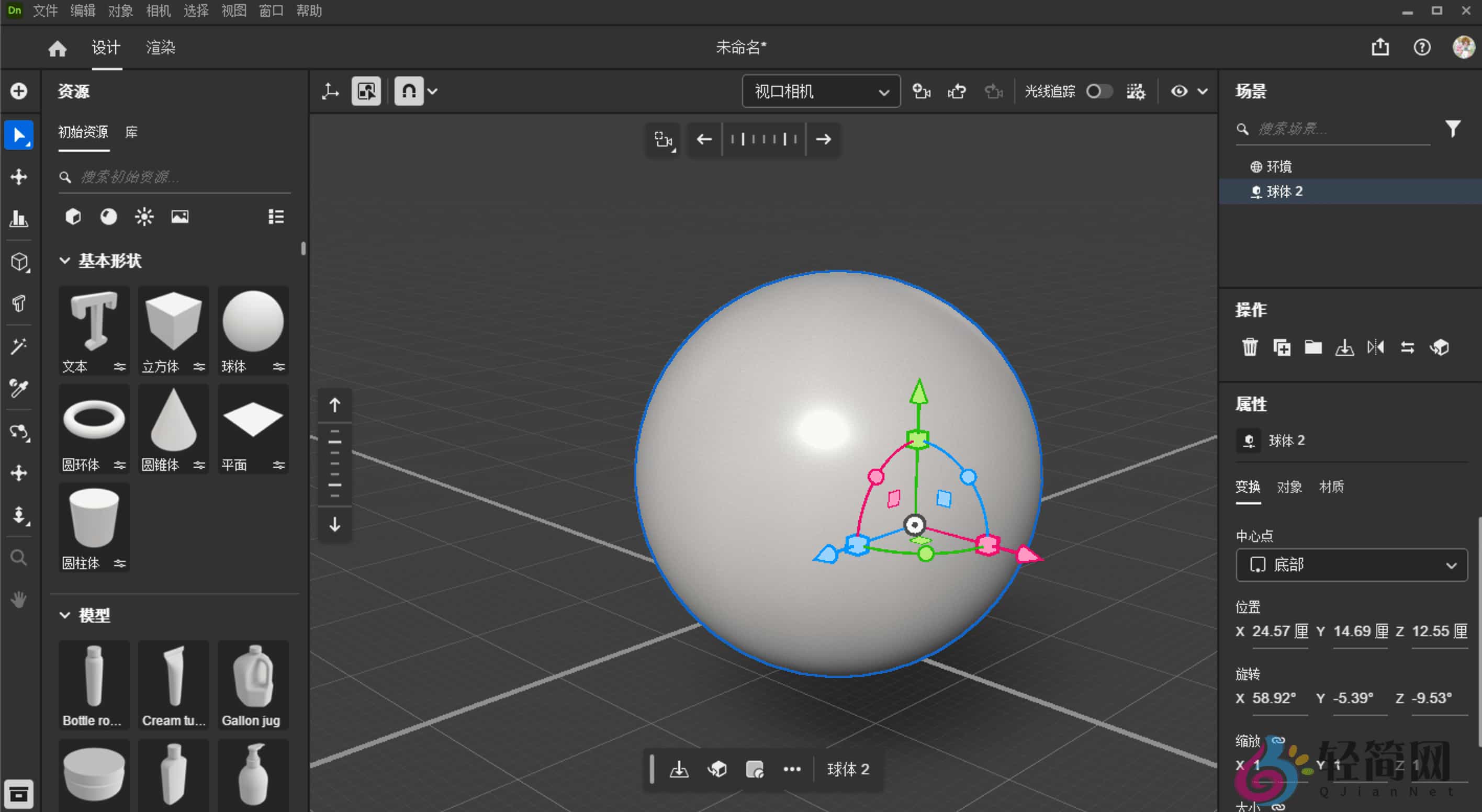This screenshot has width=1482, height=812.
Task: Select the Move tool in the left toolbar
Action: [x=19, y=176]
